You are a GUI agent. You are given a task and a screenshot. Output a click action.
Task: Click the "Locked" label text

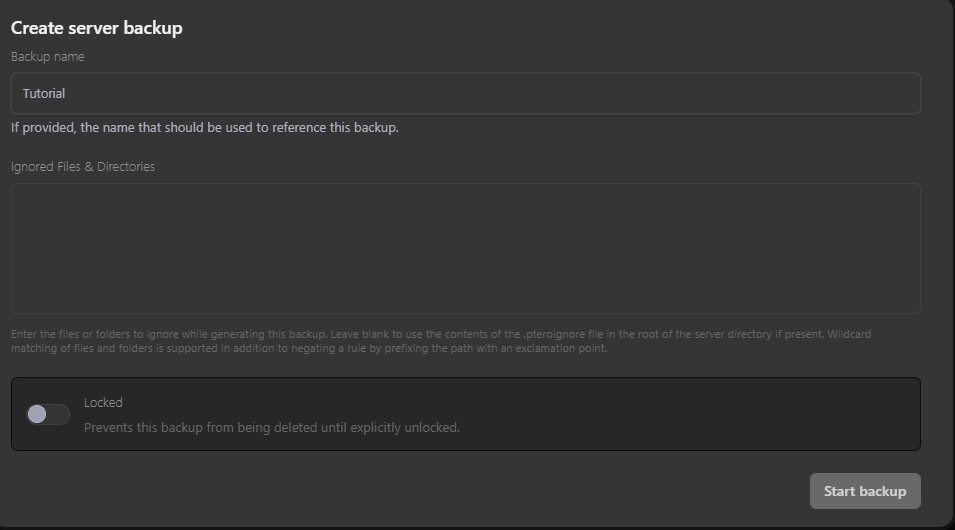103,402
